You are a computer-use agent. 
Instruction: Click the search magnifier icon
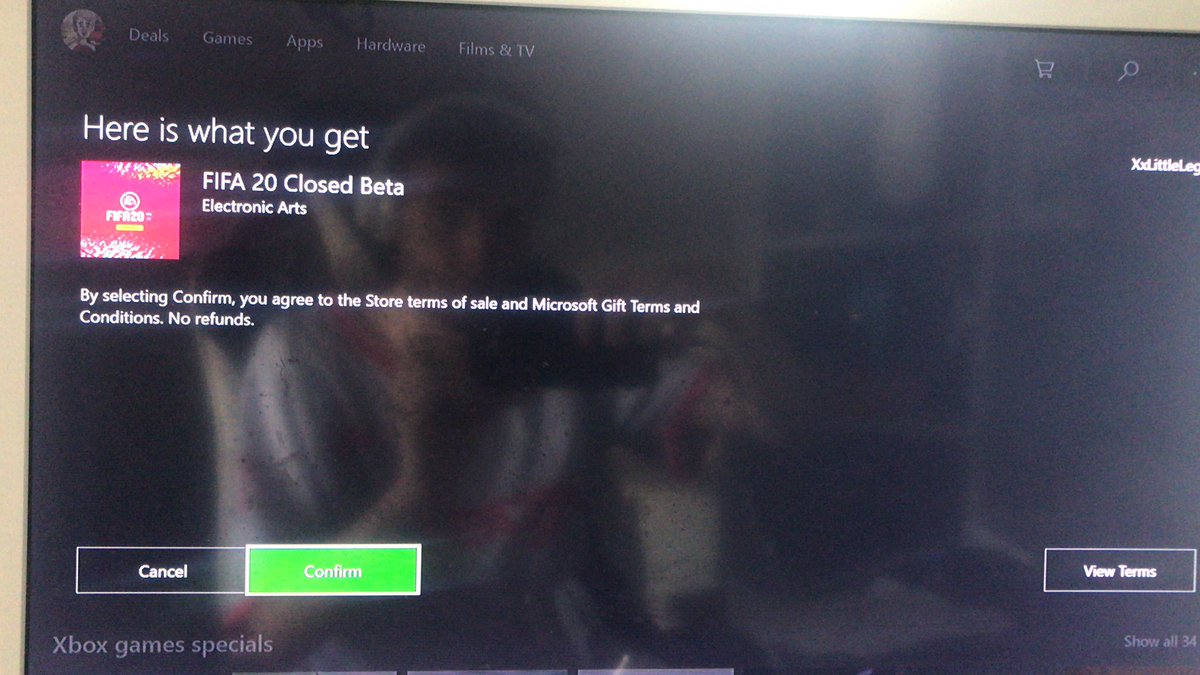pyautogui.click(x=1128, y=70)
